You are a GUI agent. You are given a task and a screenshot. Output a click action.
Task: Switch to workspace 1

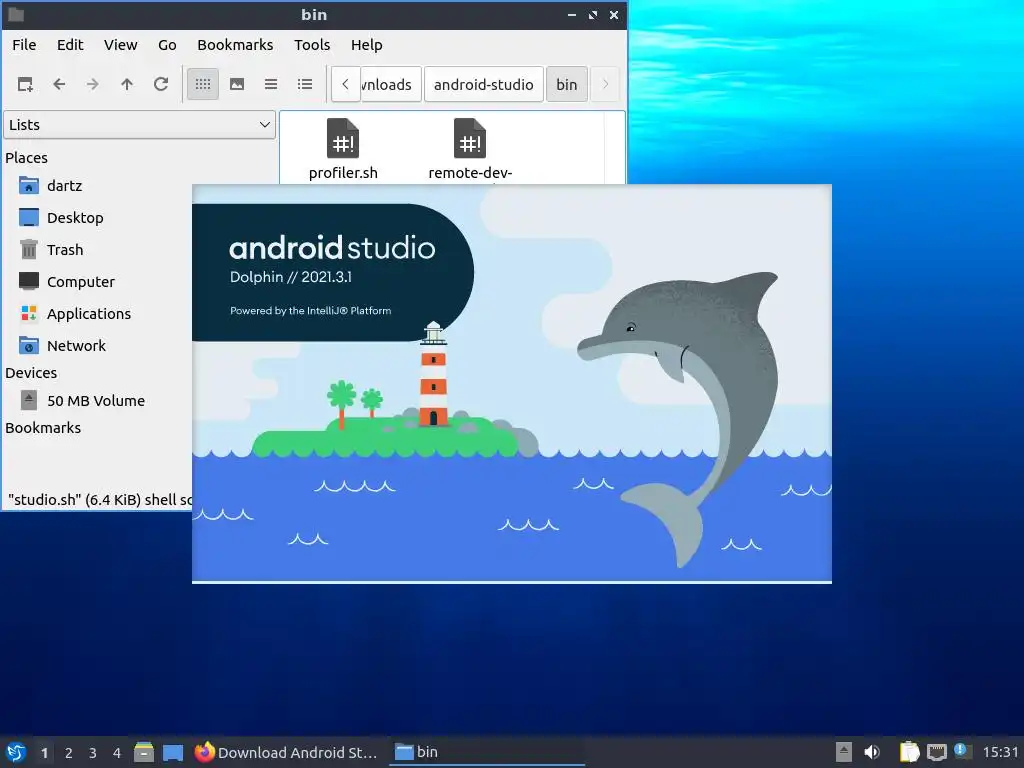44,753
